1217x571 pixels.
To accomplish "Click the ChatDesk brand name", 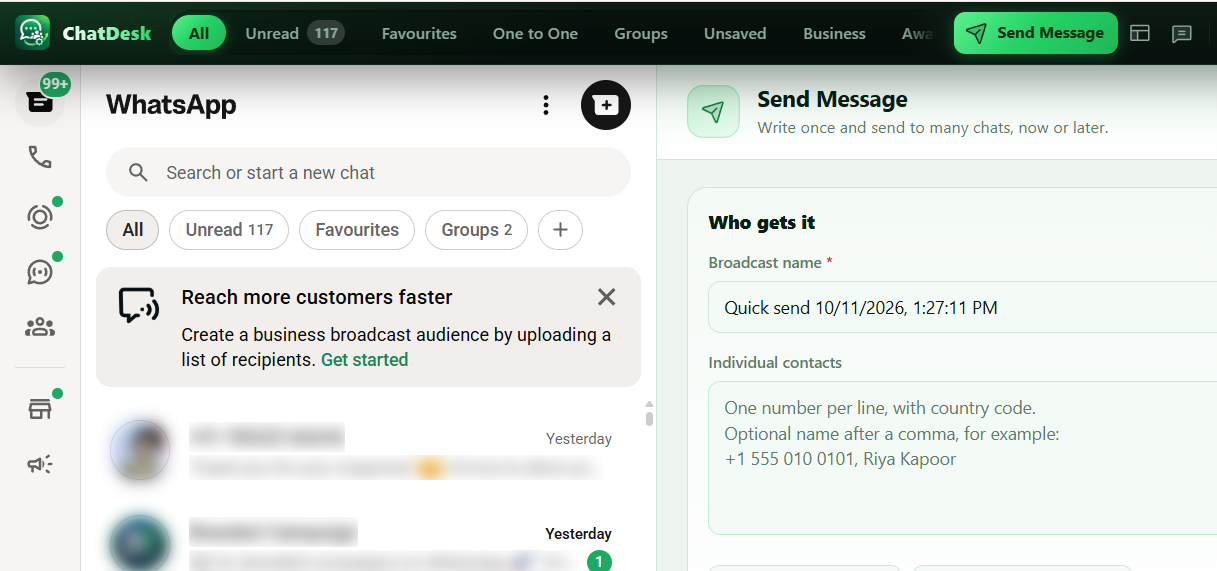I will pos(107,33).
